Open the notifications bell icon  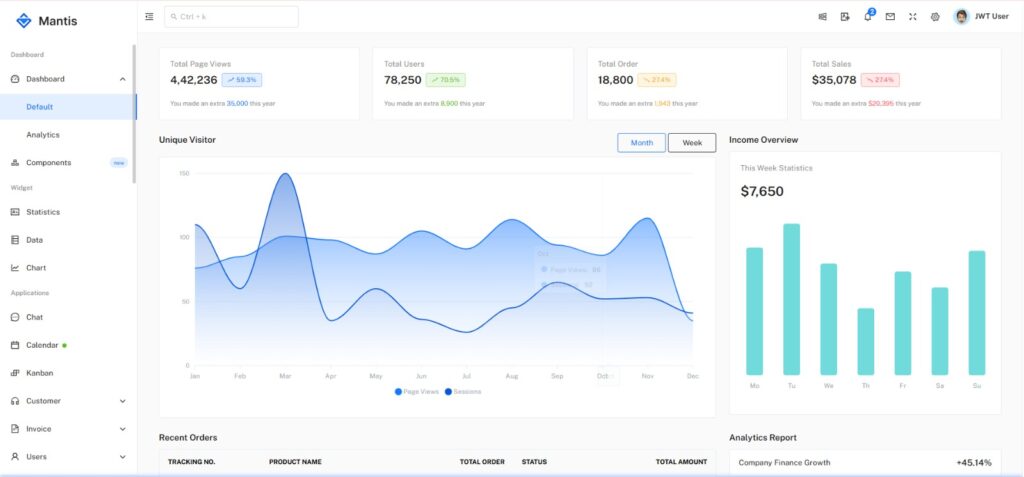pos(868,17)
